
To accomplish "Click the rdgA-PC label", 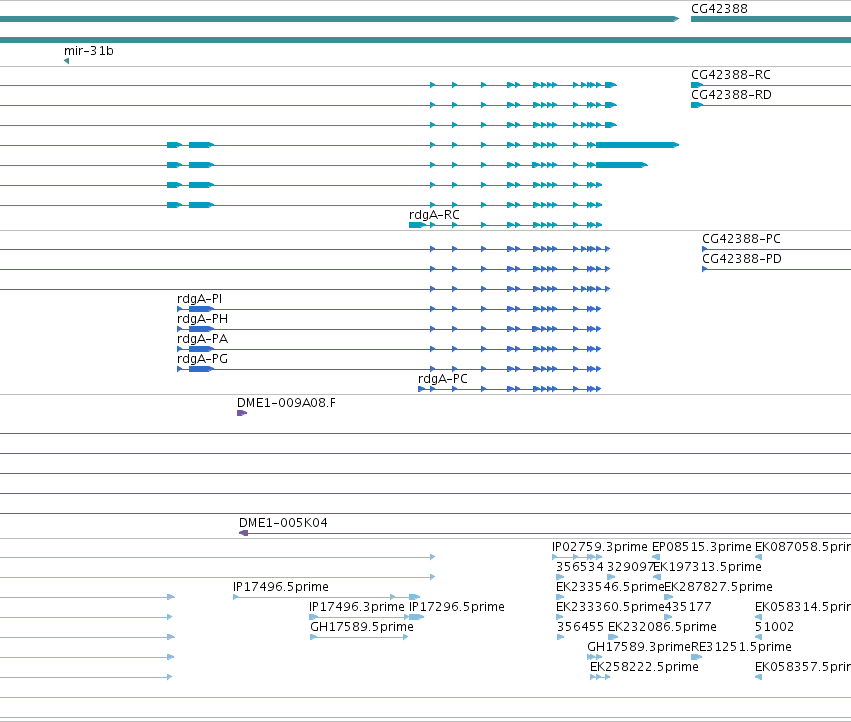I will (x=442, y=378).
